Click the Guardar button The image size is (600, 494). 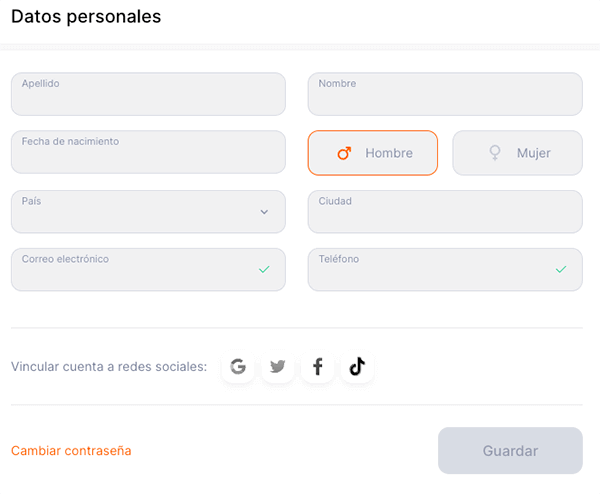click(x=510, y=451)
